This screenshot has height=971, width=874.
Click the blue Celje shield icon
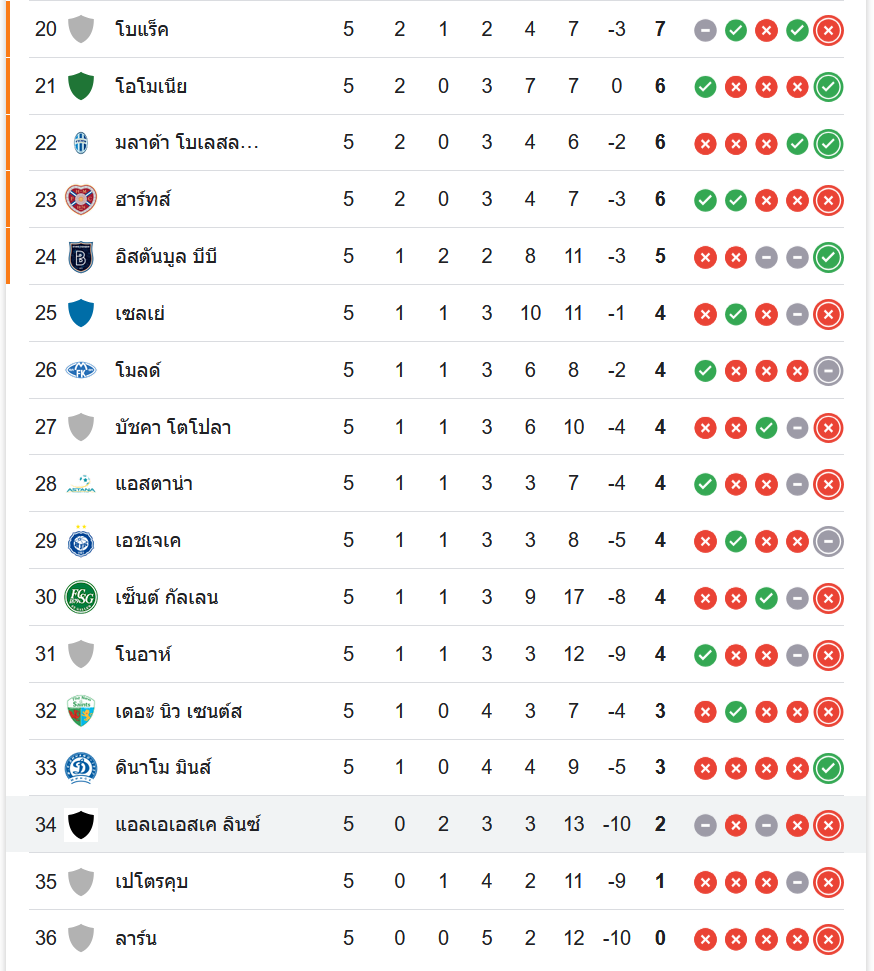80,314
